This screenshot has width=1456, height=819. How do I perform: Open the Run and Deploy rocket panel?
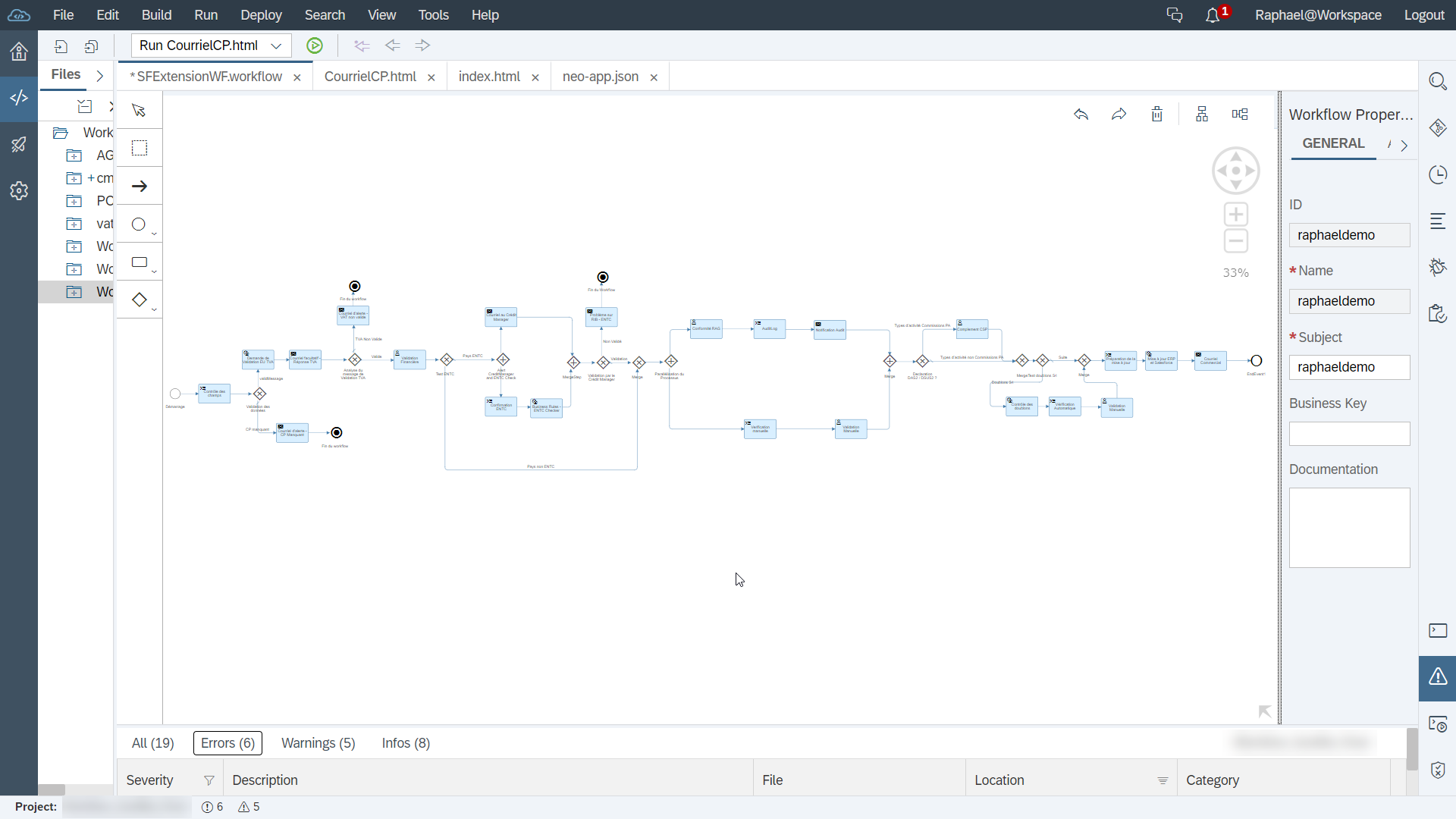pyautogui.click(x=18, y=144)
